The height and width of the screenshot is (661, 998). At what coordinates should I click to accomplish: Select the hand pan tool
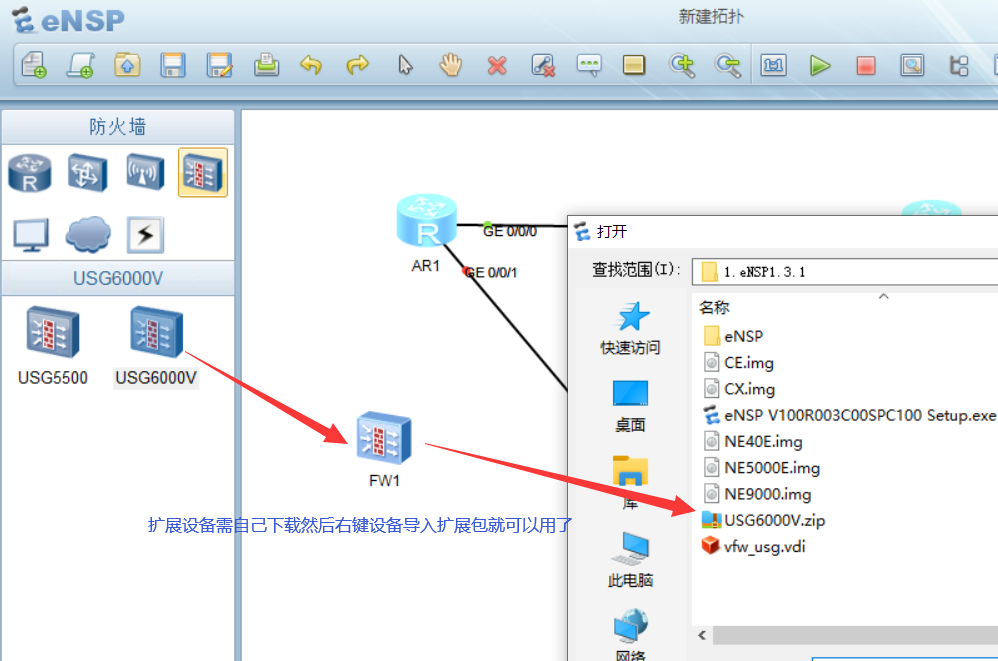451,65
